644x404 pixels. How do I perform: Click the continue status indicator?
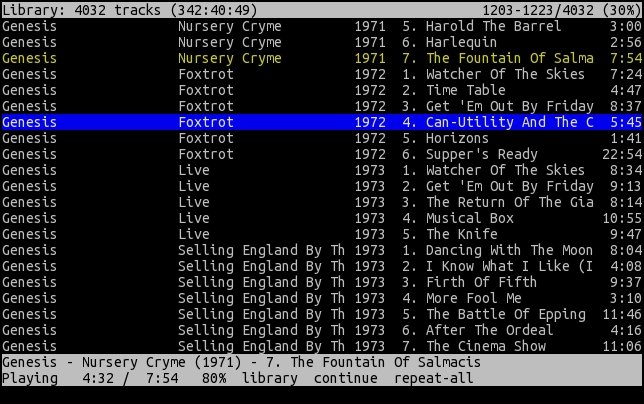pos(346,379)
